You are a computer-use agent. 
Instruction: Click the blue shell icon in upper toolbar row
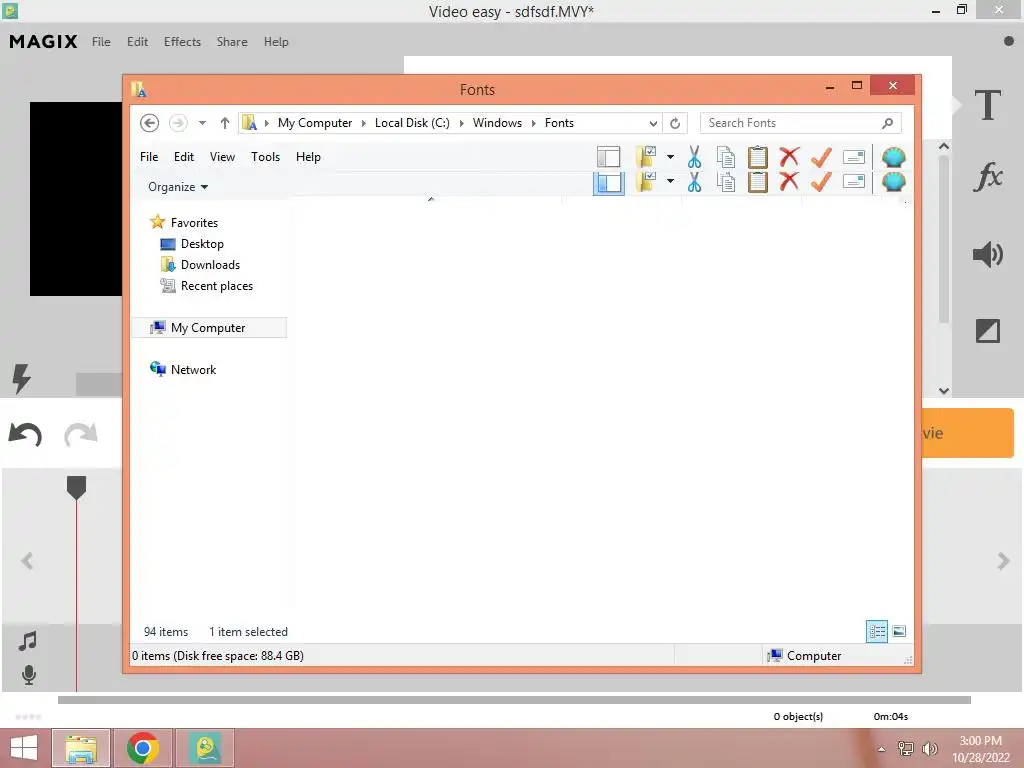(x=893, y=157)
